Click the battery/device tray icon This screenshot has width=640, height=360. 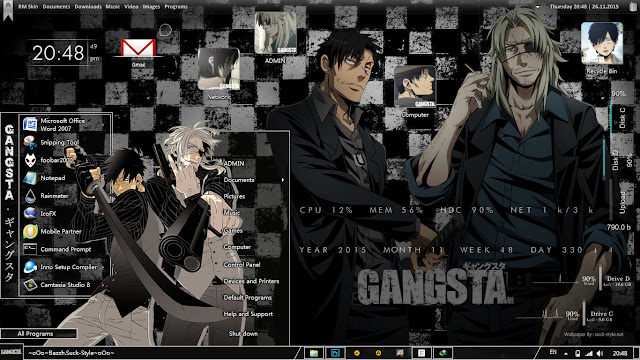[x=578, y=353]
